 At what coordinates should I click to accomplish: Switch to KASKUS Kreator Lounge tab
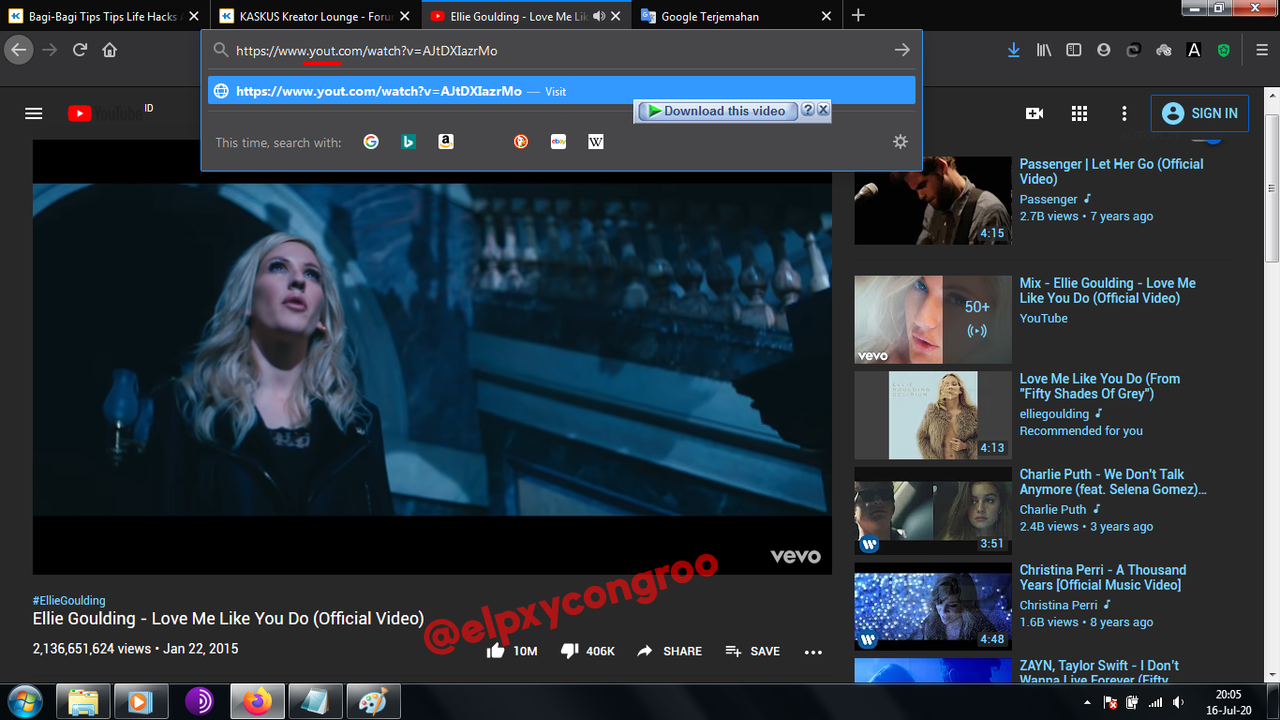coord(314,16)
